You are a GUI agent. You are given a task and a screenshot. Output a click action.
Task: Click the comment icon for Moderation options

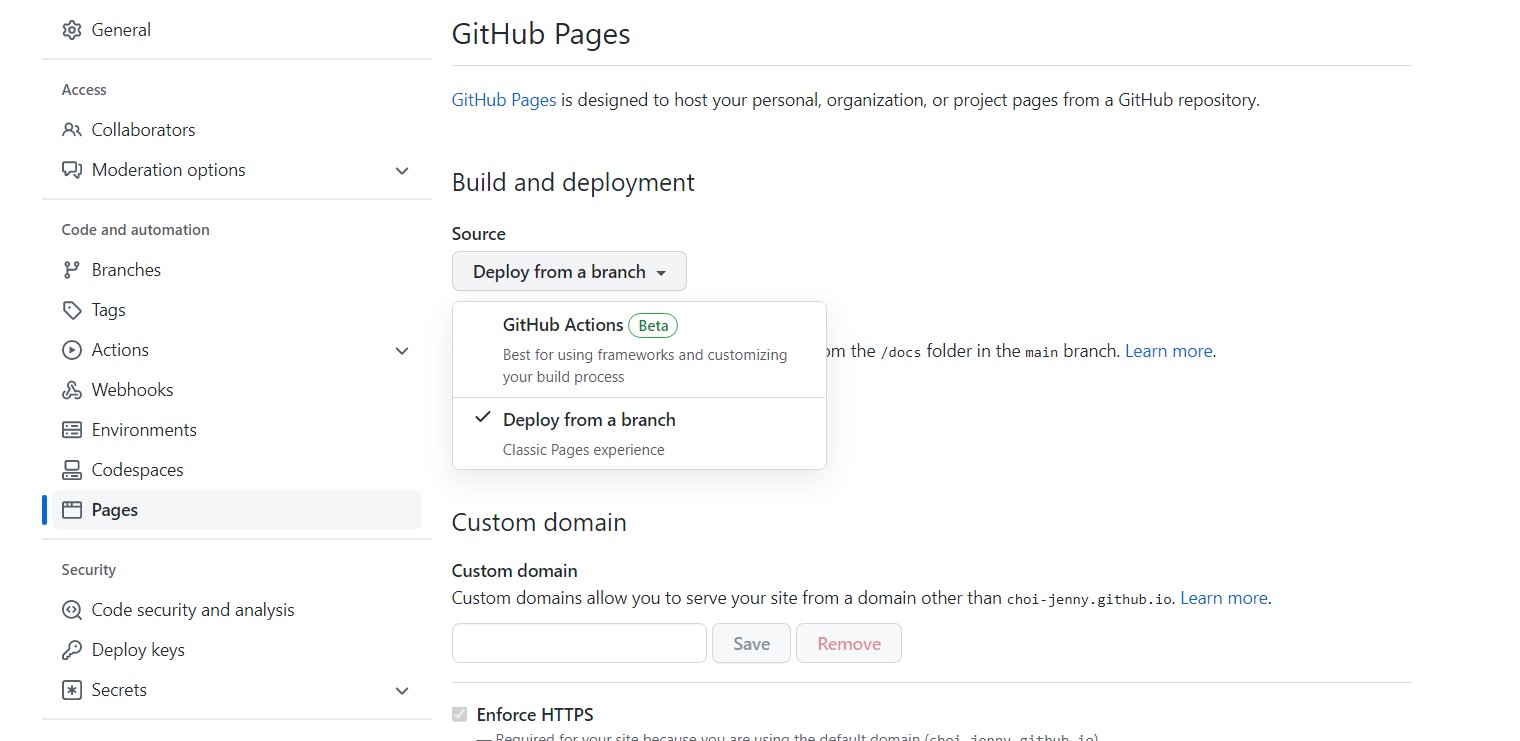tap(71, 170)
